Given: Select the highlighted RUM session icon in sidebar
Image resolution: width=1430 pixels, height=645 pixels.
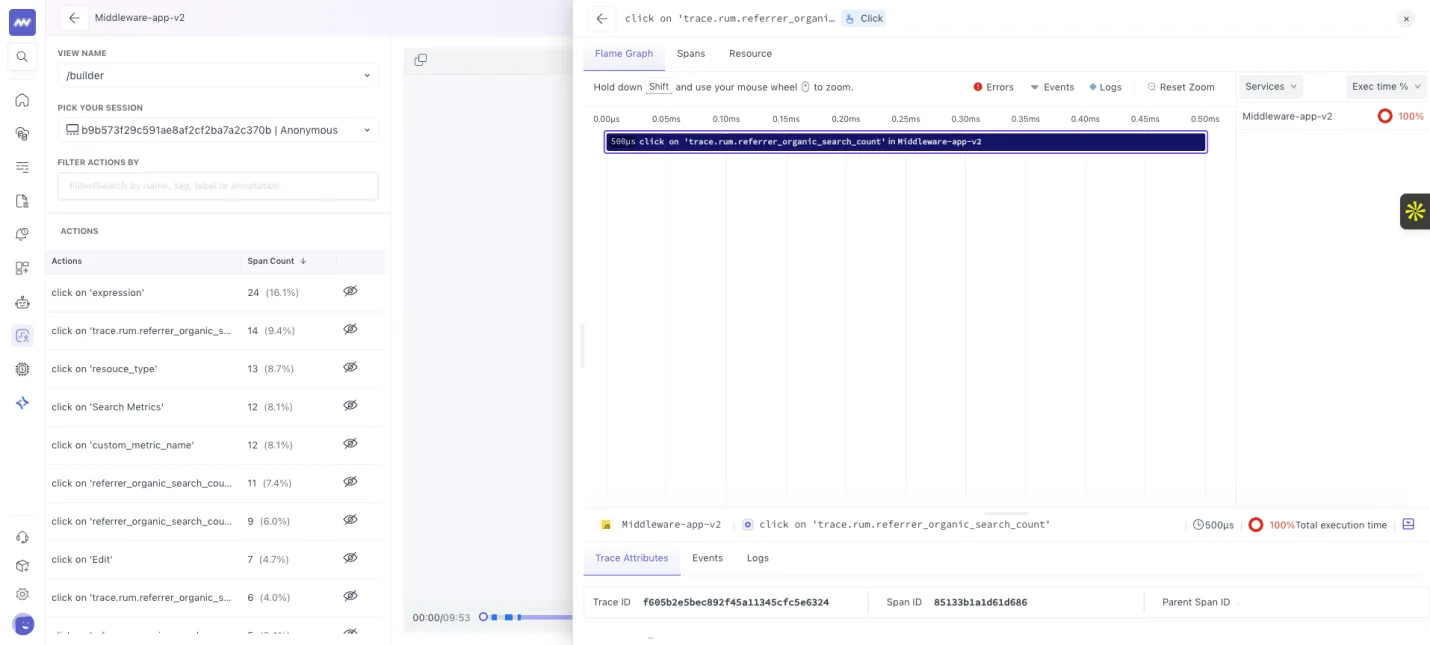Looking at the screenshot, I should point(22,336).
